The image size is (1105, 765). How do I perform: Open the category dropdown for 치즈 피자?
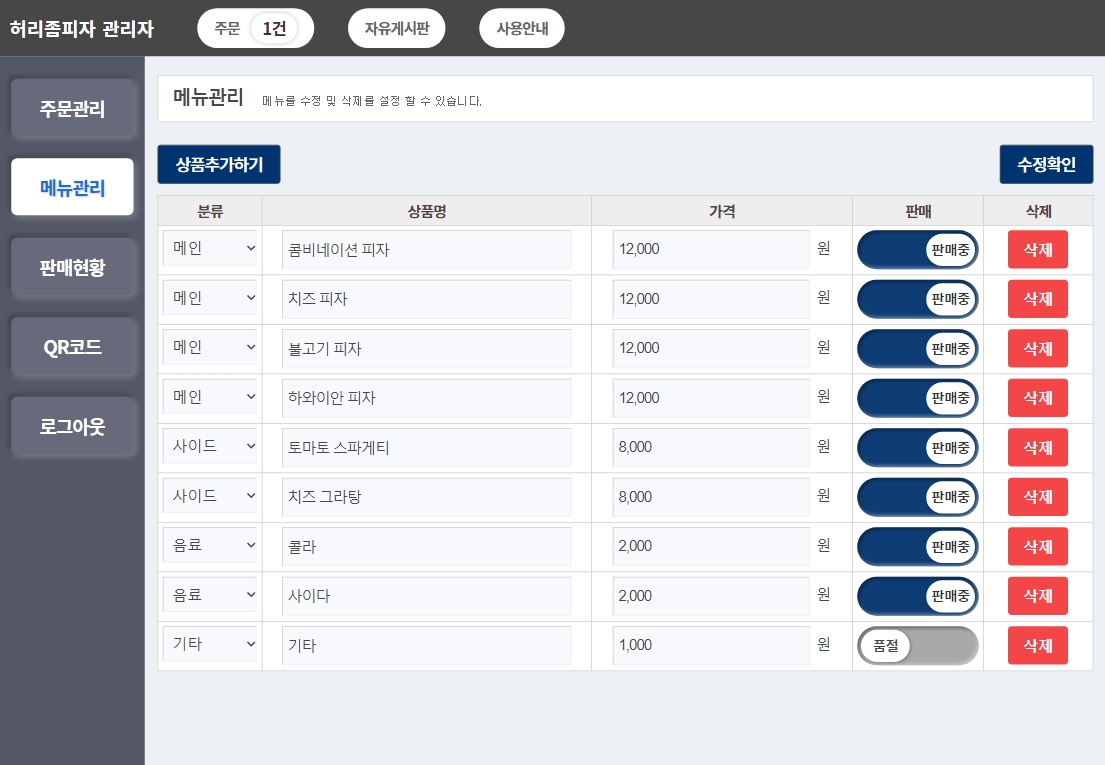[x=210, y=298]
